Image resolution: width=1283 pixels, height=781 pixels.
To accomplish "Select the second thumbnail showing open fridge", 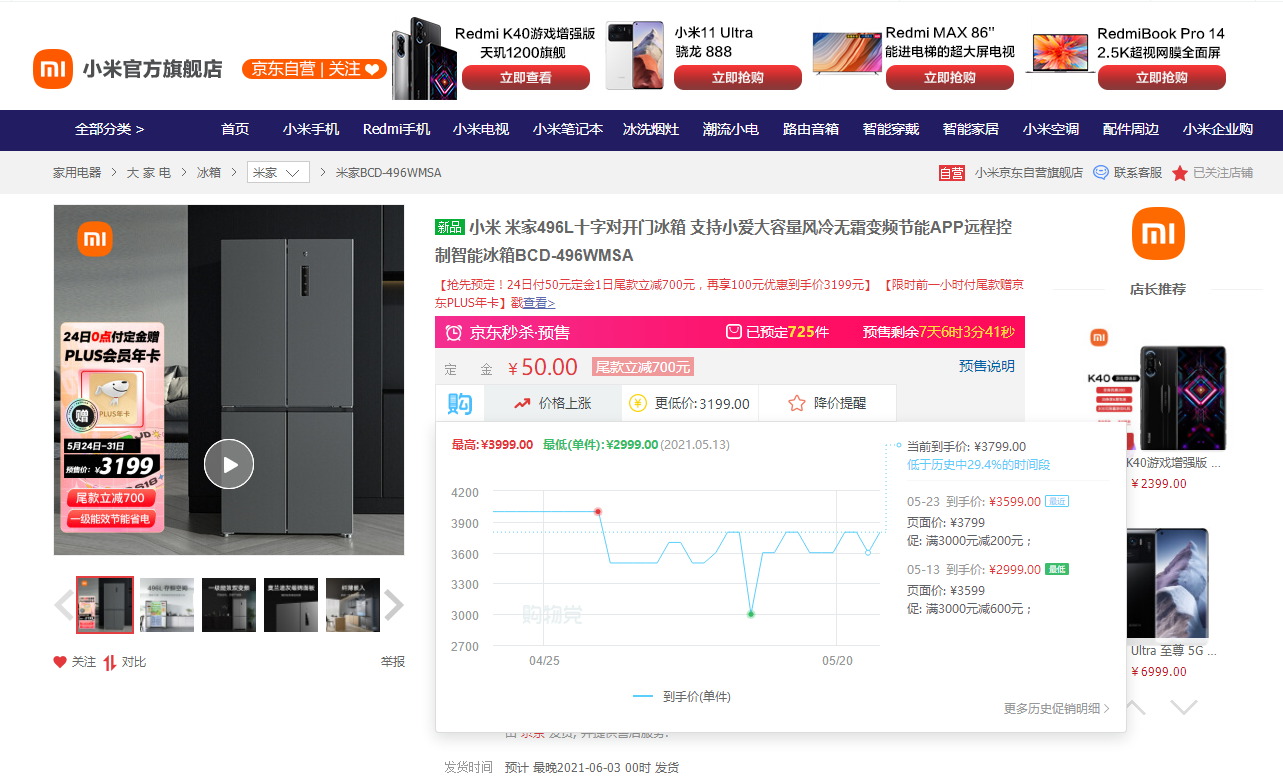I will point(167,605).
